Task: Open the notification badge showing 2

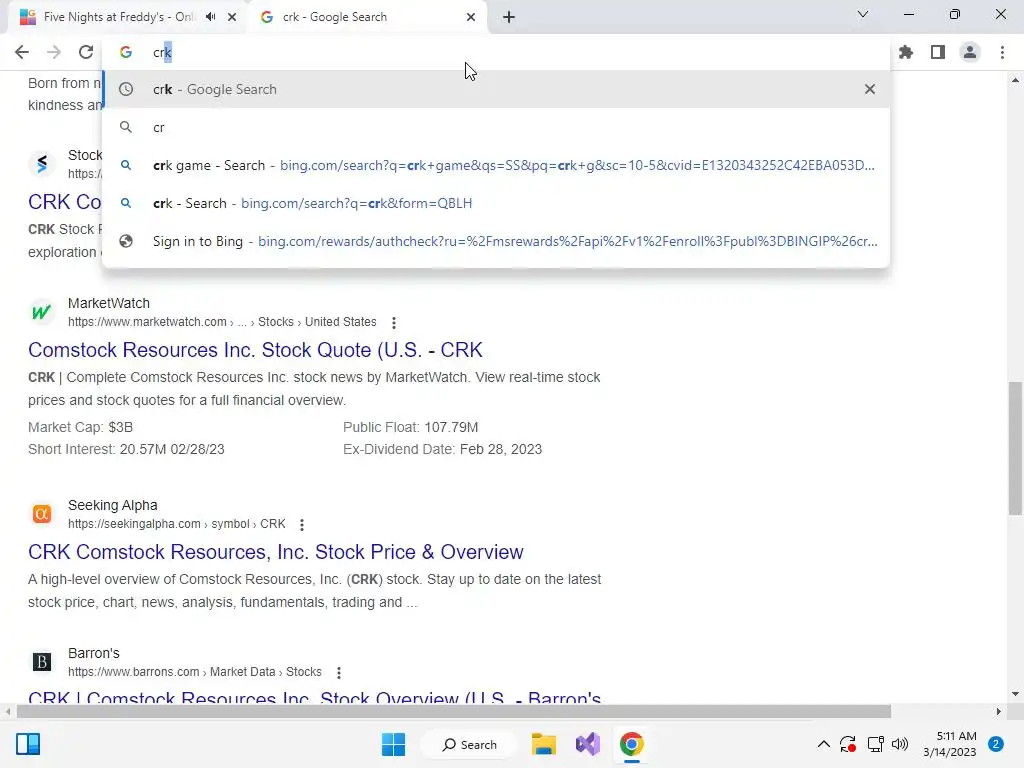Action: coord(996,744)
